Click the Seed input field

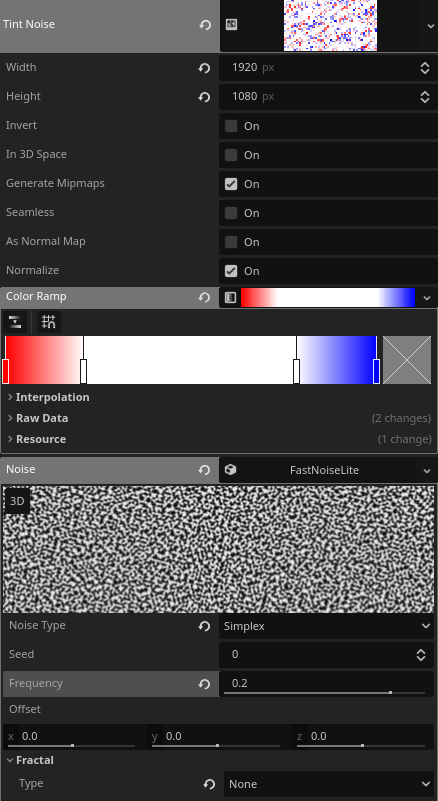(x=317, y=655)
